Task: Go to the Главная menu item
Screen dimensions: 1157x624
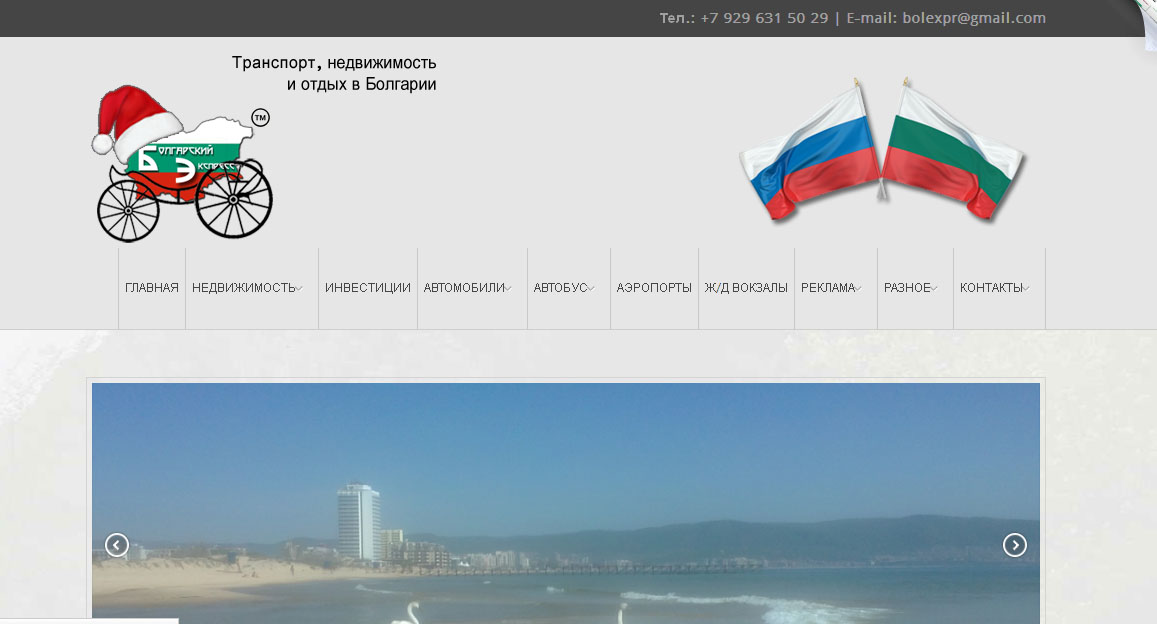Action: click(152, 288)
